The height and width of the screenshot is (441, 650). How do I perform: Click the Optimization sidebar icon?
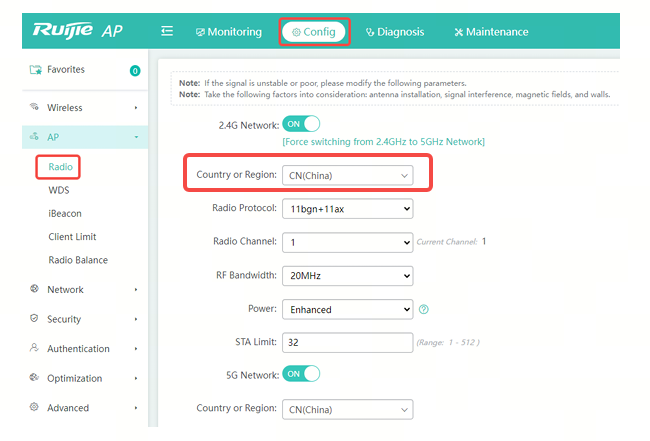(x=35, y=378)
